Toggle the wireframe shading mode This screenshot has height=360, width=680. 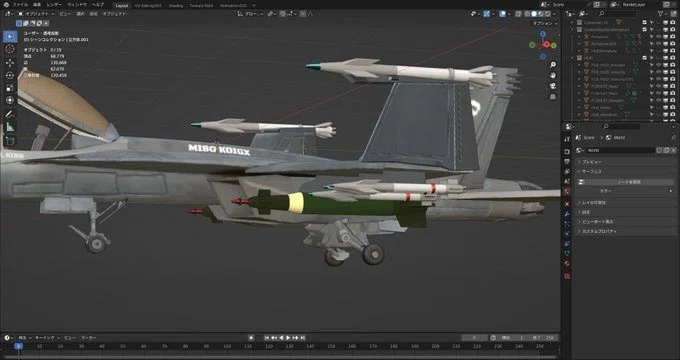point(527,14)
